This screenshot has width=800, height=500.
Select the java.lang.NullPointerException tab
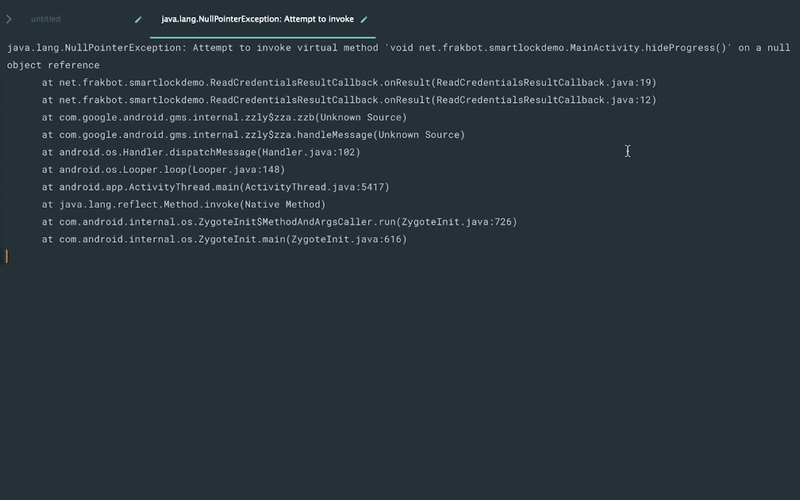[257, 19]
